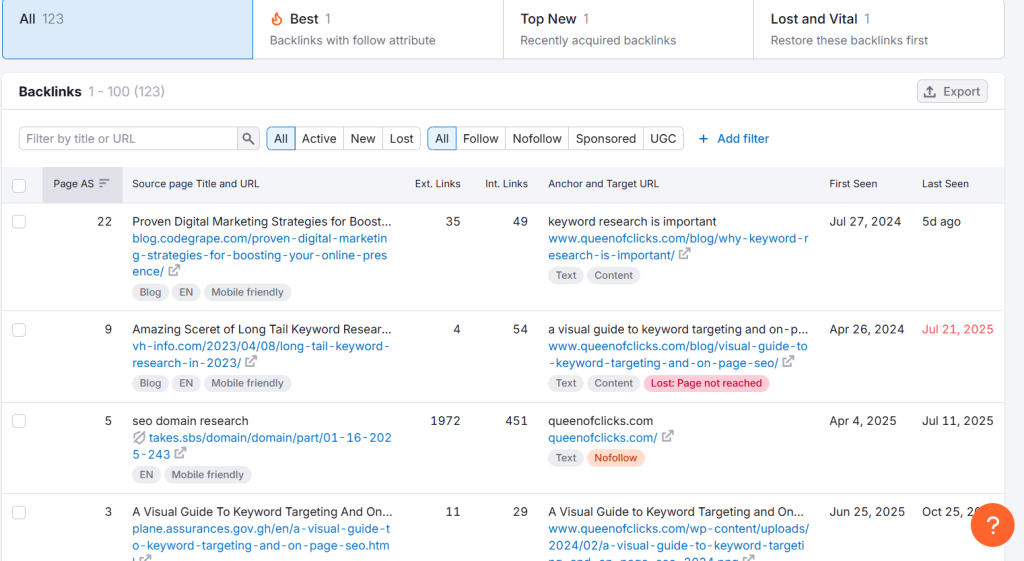The image size is (1024, 561).
Task: Select the Nofollow link-type filter
Action: pyautogui.click(x=537, y=138)
